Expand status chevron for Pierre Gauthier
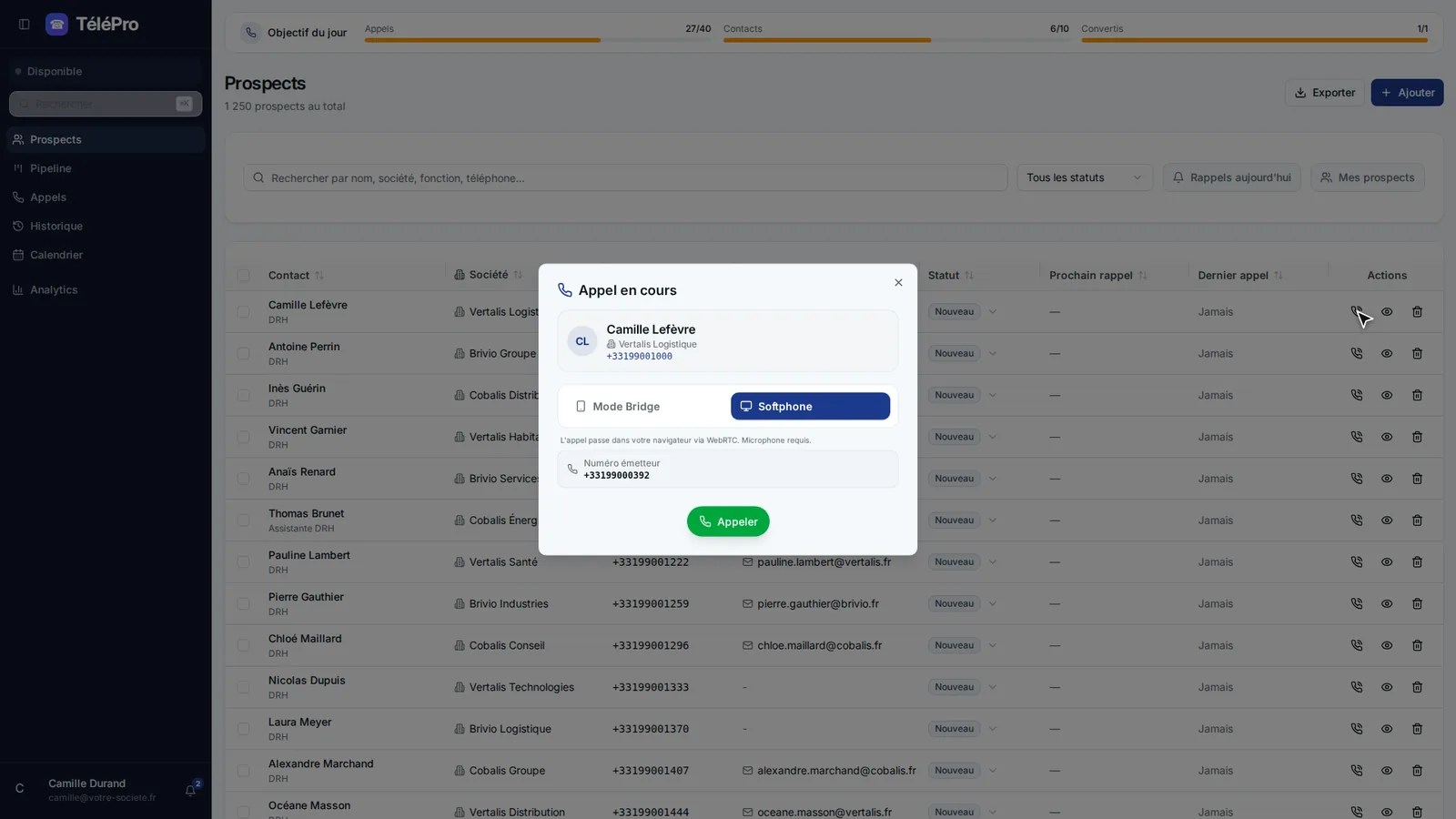 [993, 603]
